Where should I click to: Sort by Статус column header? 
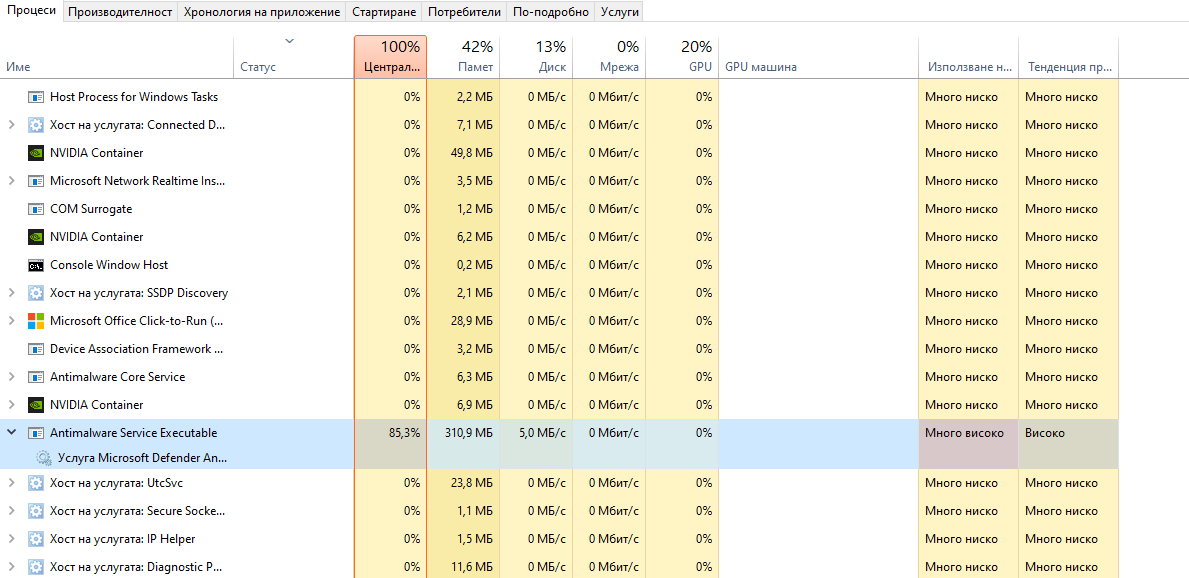point(293,56)
